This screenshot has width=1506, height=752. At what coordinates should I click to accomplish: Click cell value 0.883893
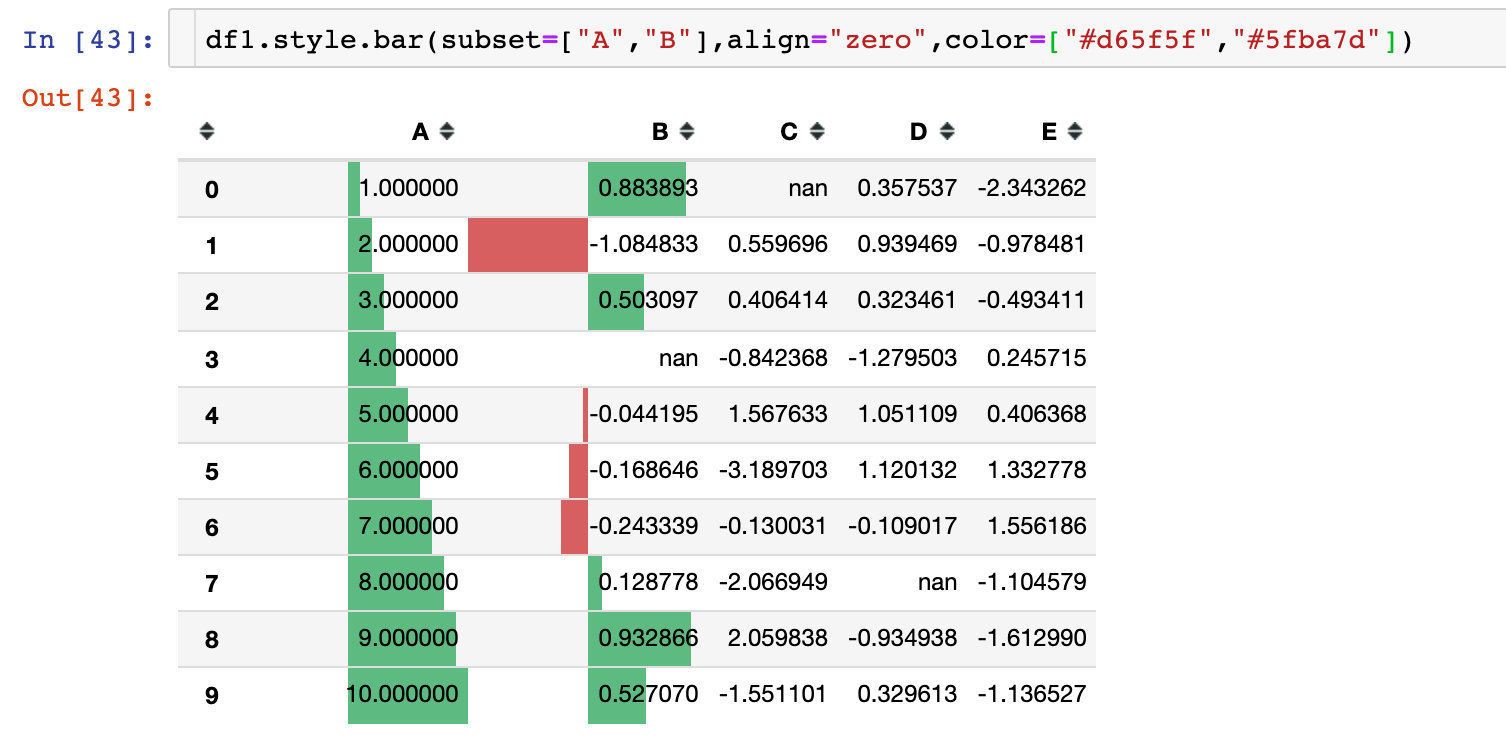pyautogui.click(x=648, y=188)
